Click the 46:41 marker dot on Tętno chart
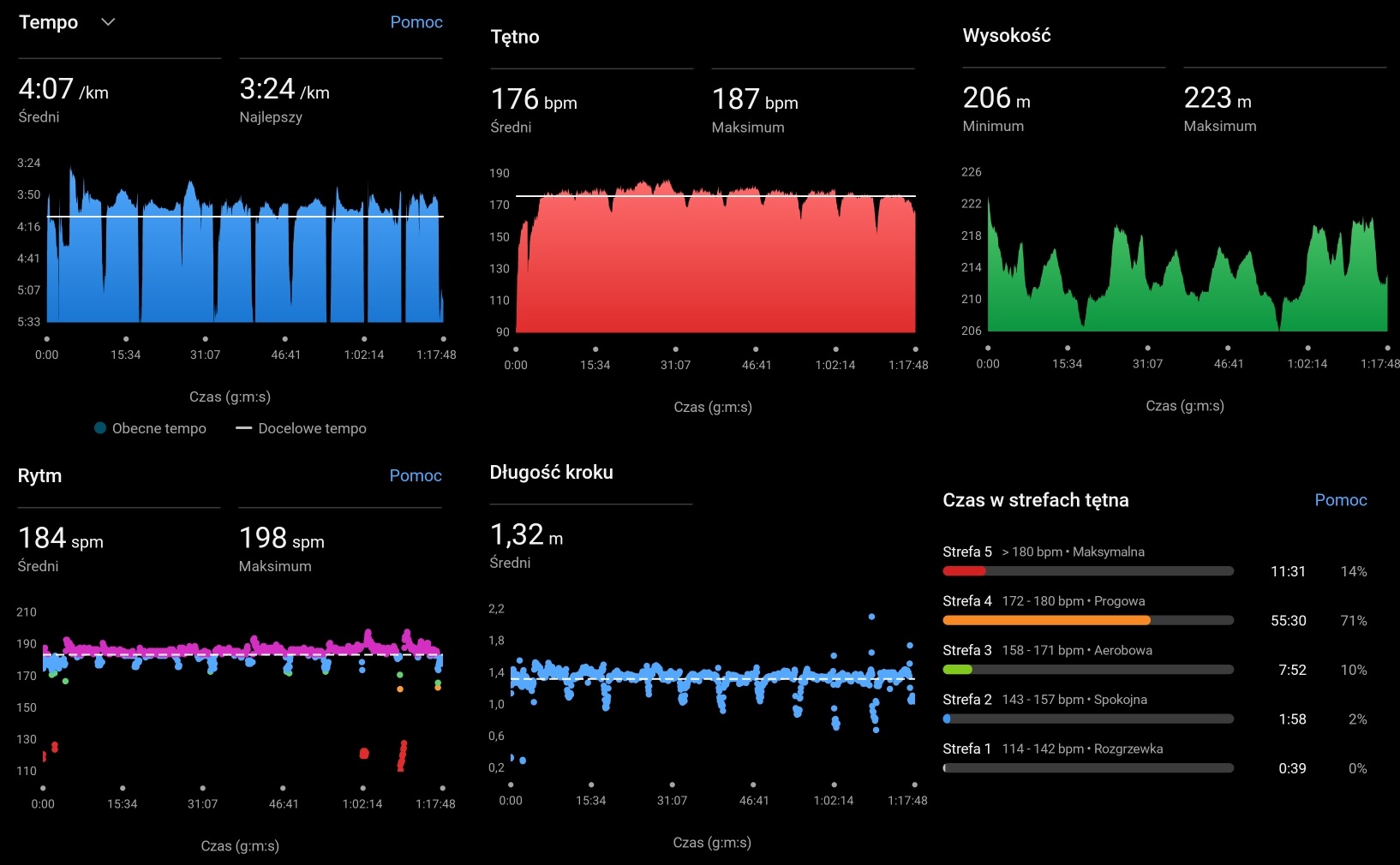This screenshot has height=865, width=1400. (756, 349)
